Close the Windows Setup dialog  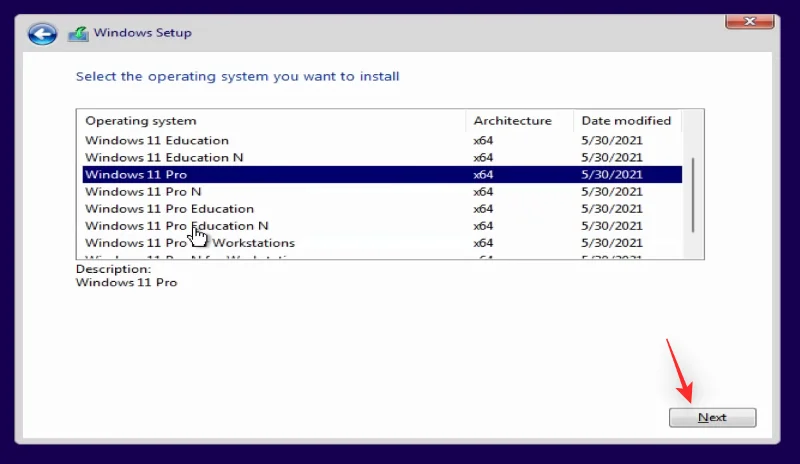click(x=749, y=21)
